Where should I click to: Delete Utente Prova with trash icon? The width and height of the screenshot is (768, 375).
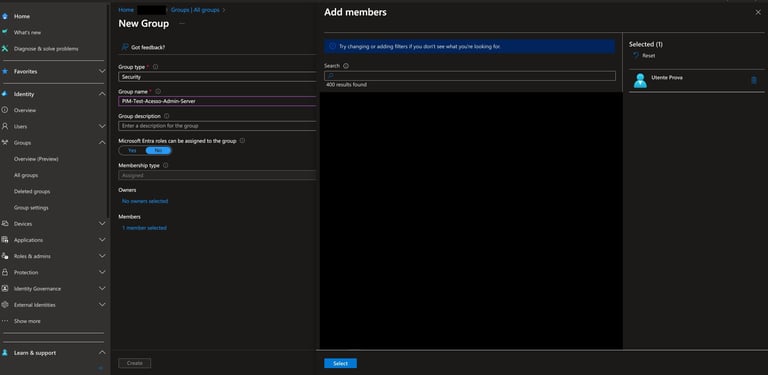tap(754, 80)
